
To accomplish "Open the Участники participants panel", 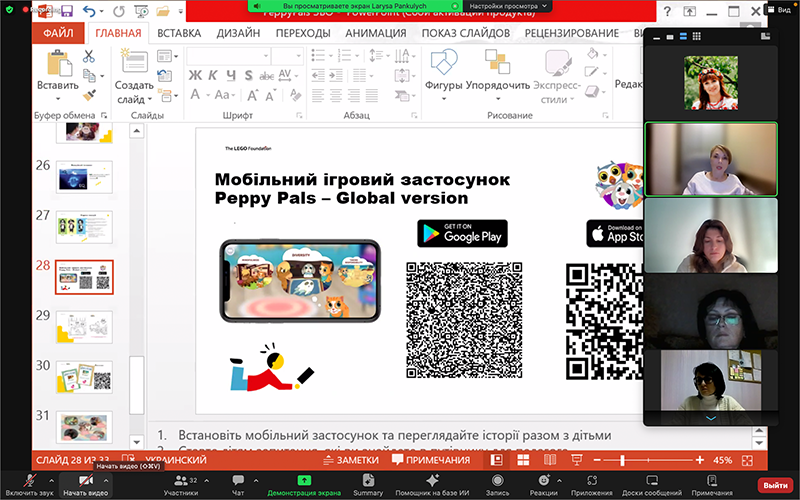I will (x=181, y=485).
